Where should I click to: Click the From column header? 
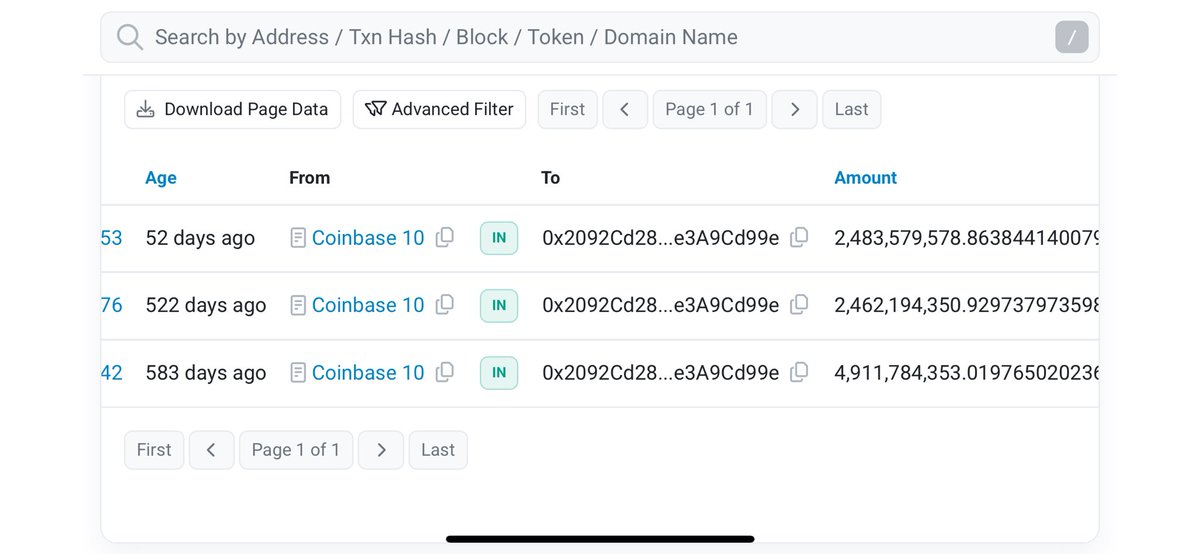309,178
